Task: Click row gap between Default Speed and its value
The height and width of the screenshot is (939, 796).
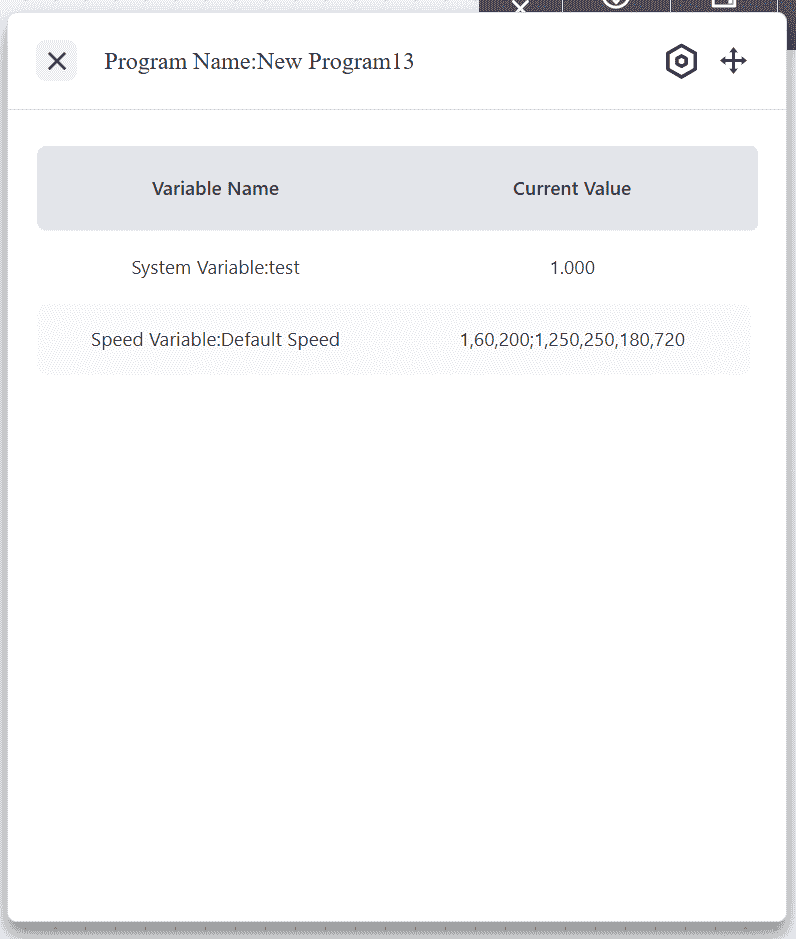Action: pyautogui.click(x=398, y=340)
